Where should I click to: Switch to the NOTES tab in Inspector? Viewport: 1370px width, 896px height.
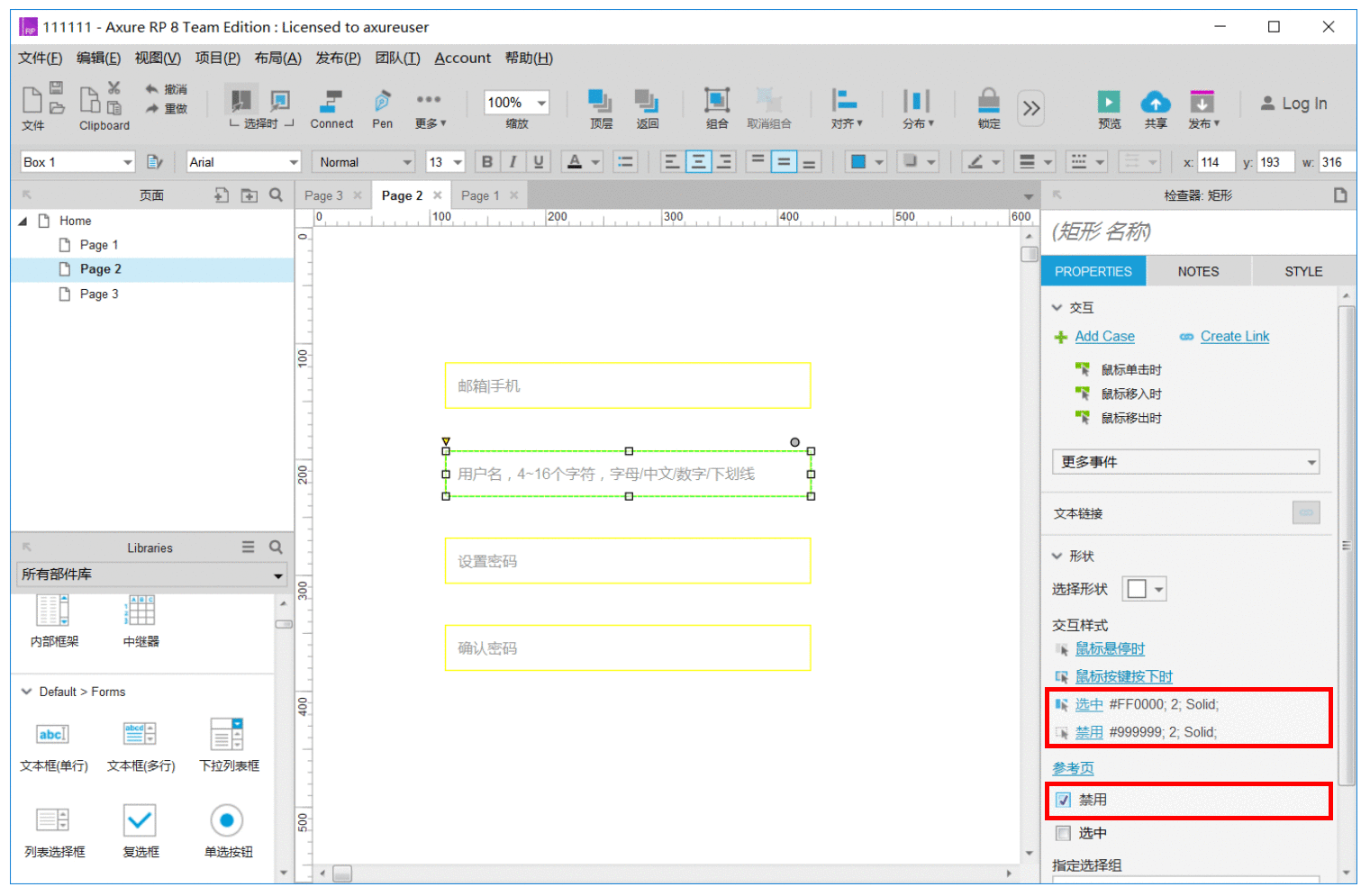point(1198,271)
